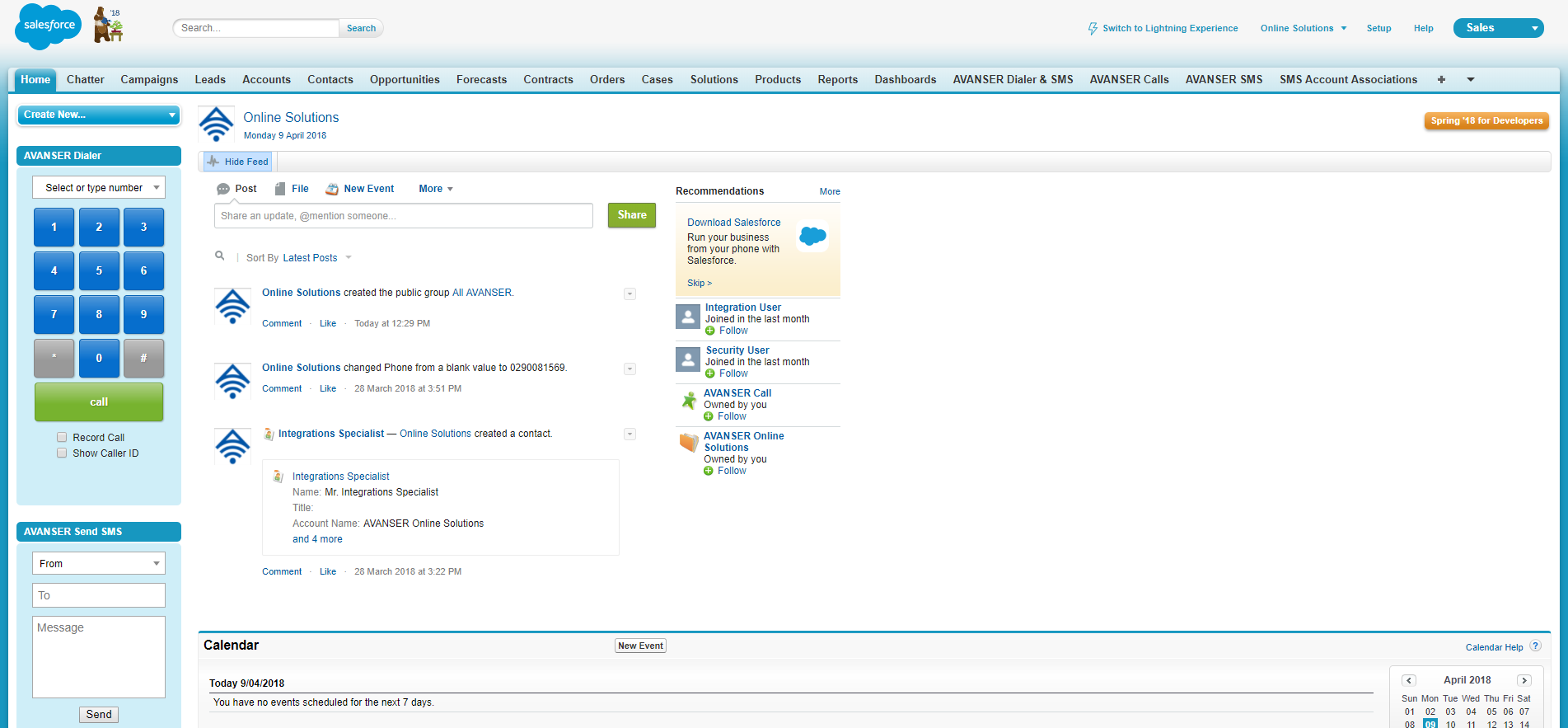The height and width of the screenshot is (728, 1568).
Task: Open the Sort By Latest Posts dropdown
Action: [317, 258]
